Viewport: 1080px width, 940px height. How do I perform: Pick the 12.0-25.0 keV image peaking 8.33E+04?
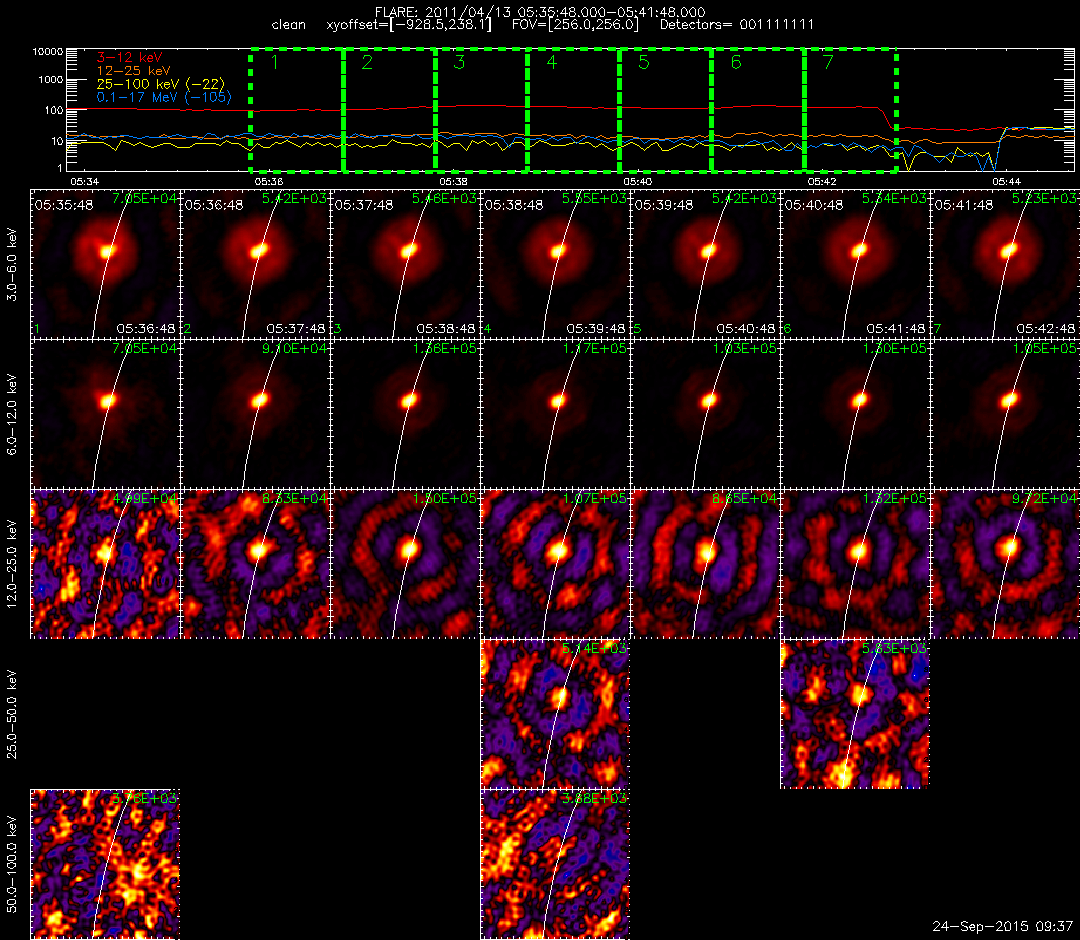[x=256, y=564]
